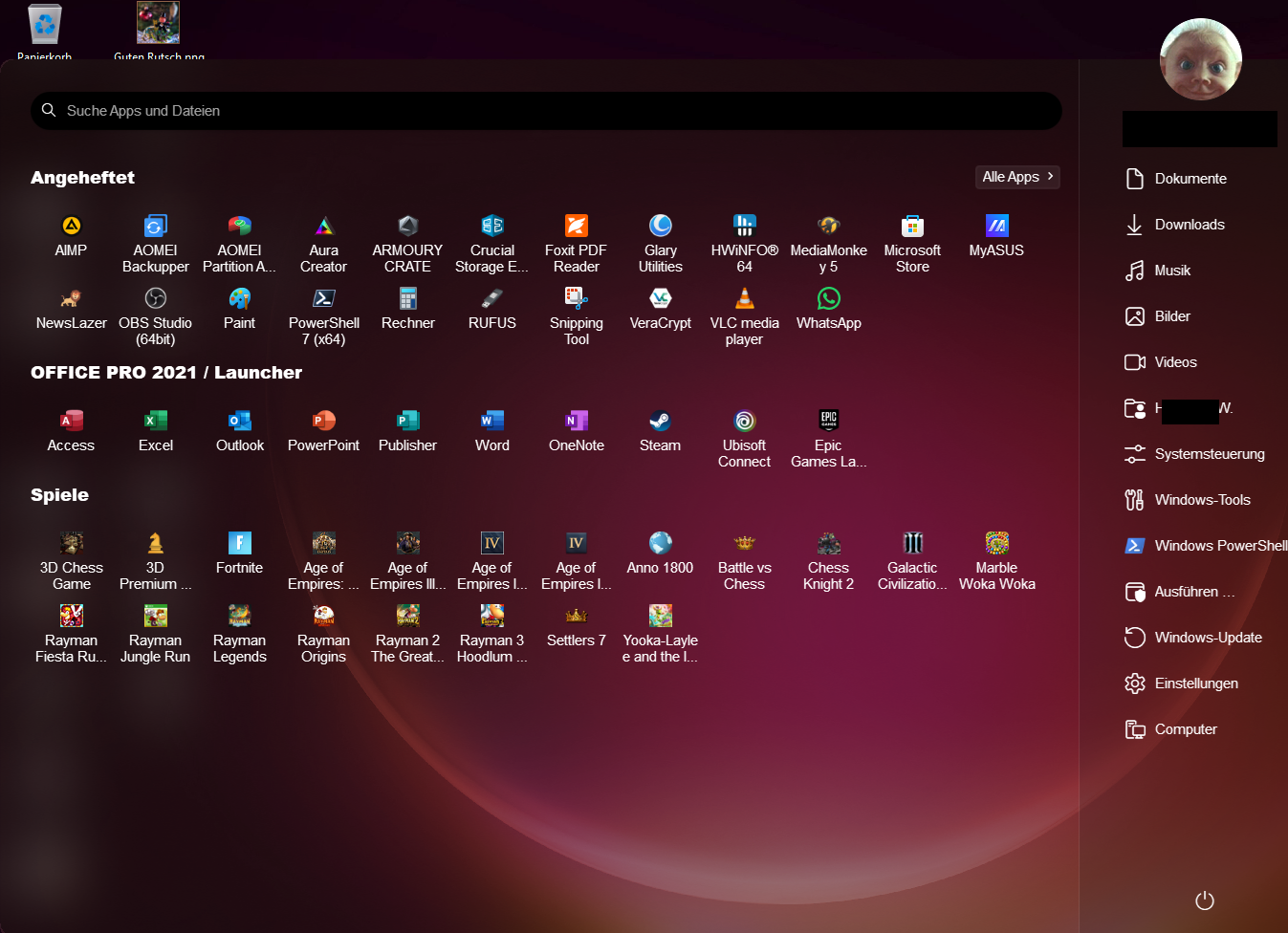Open Microsoft Access
This screenshot has width=1288, height=933.
click(71, 431)
